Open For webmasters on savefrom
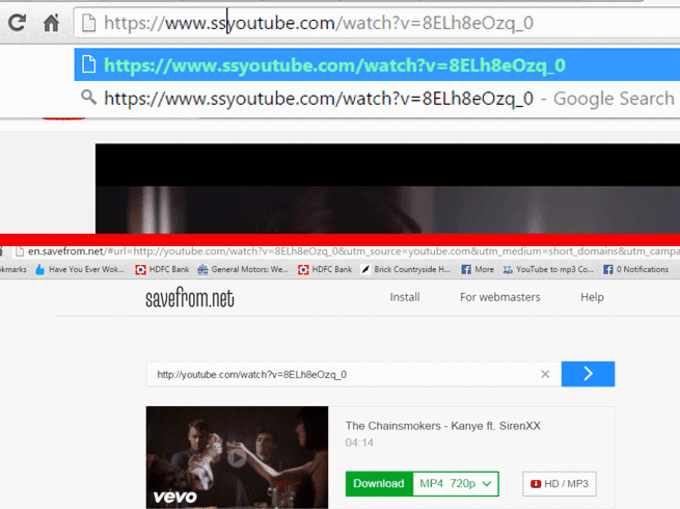680x509 pixels. (x=500, y=297)
